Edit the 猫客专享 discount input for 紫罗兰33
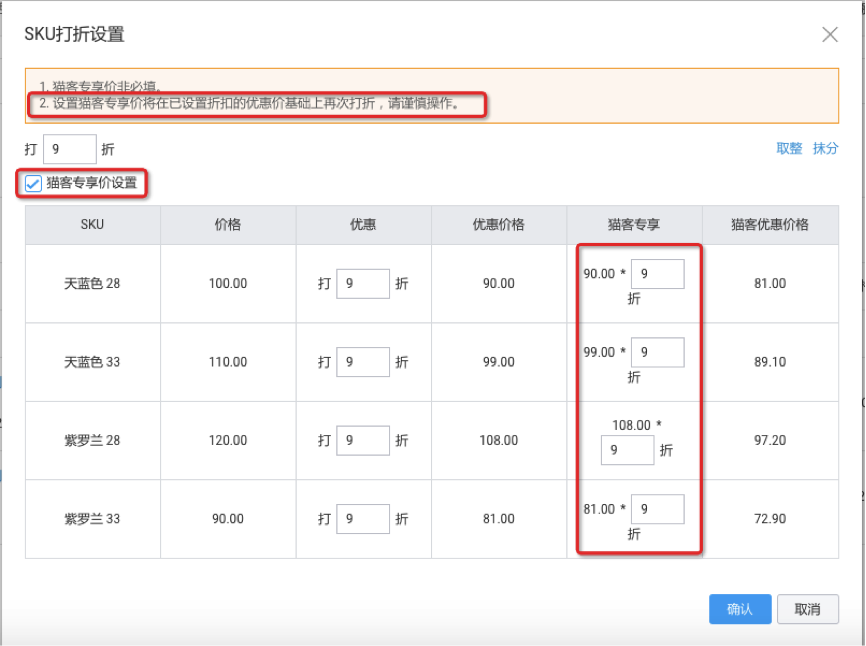The width and height of the screenshot is (866, 646). click(657, 509)
